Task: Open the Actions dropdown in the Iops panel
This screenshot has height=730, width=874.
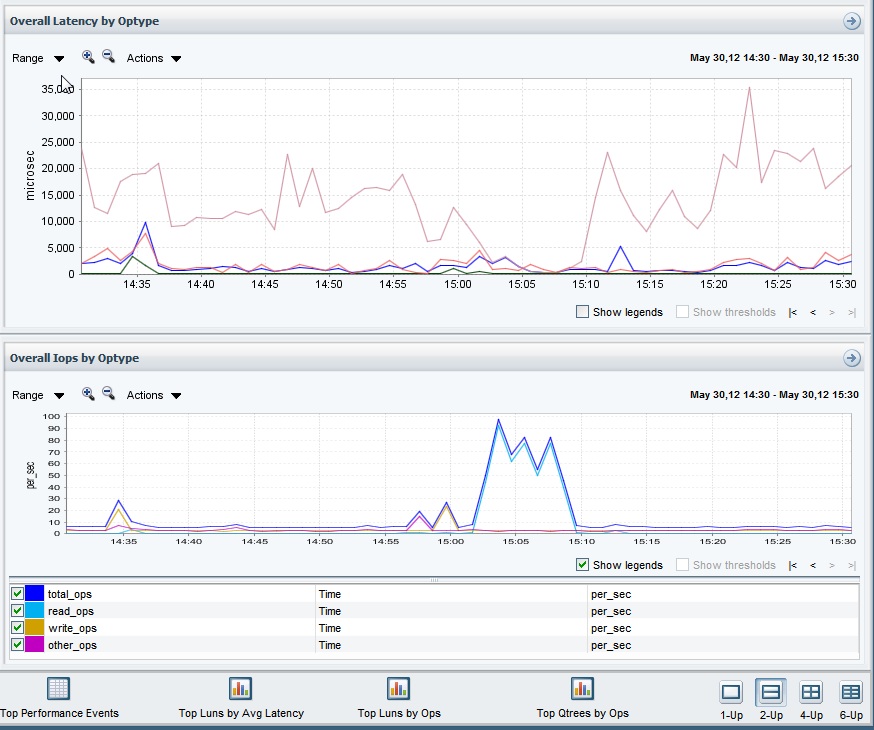Action: point(154,395)
